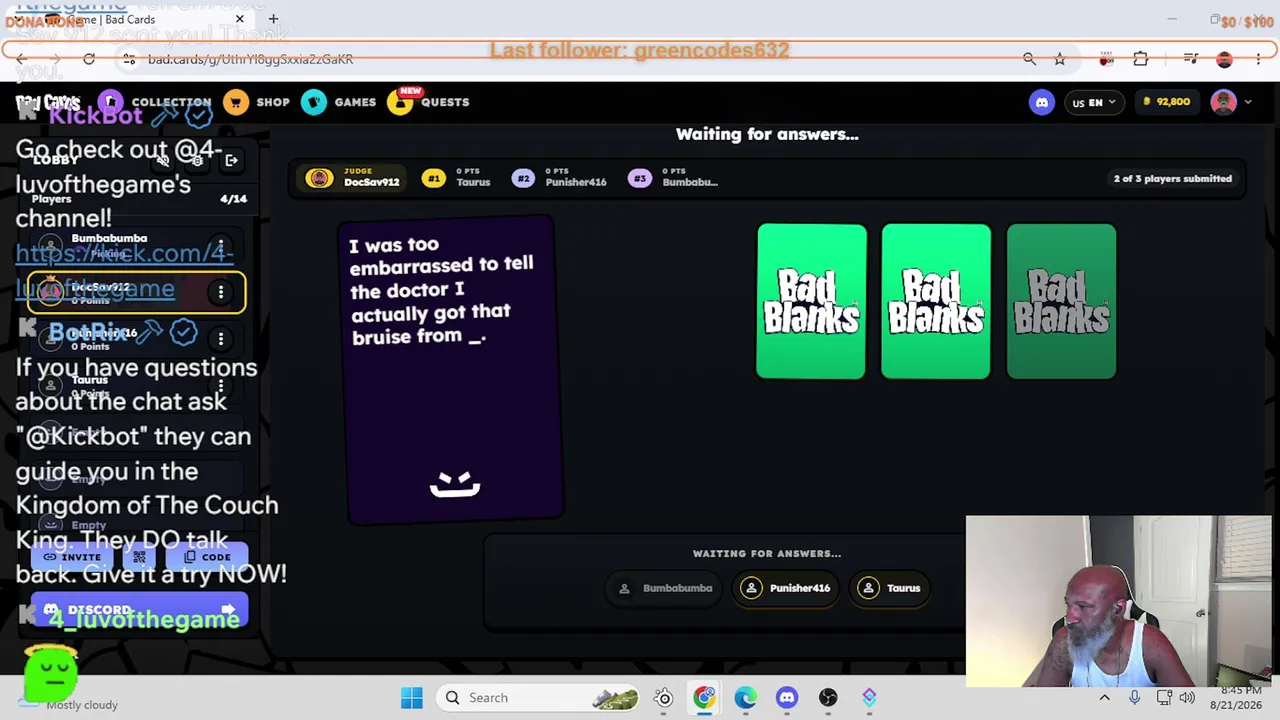Click the Games icon
The image size is (1280, 720).
314,102
